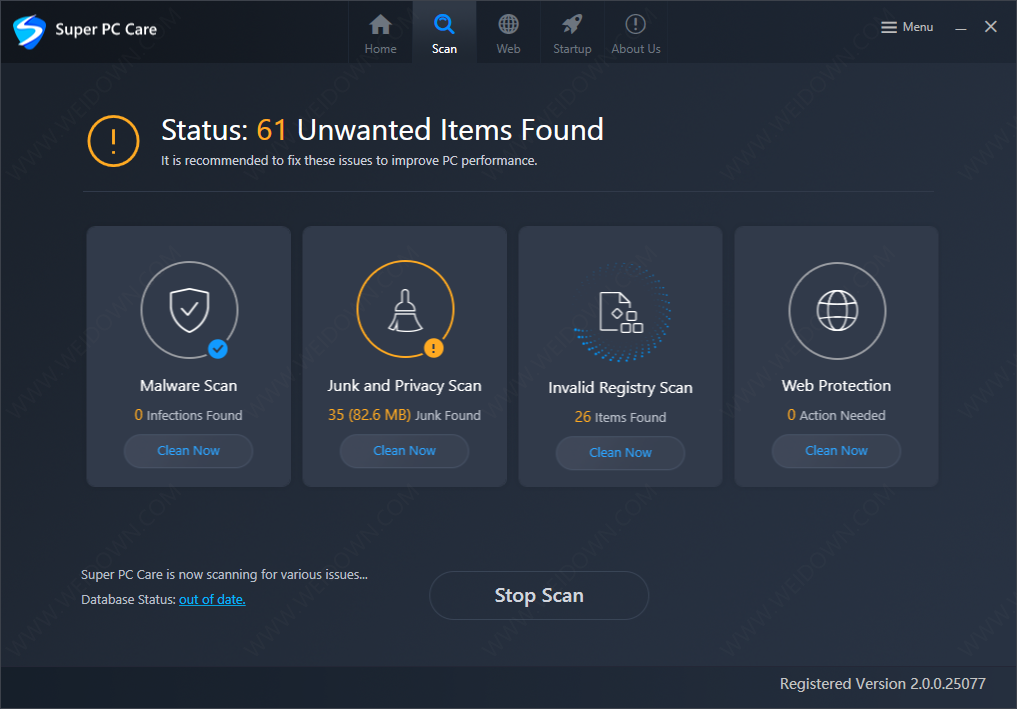Click Clean Now under Invalid Registry Scan

[x=620, y=453]
